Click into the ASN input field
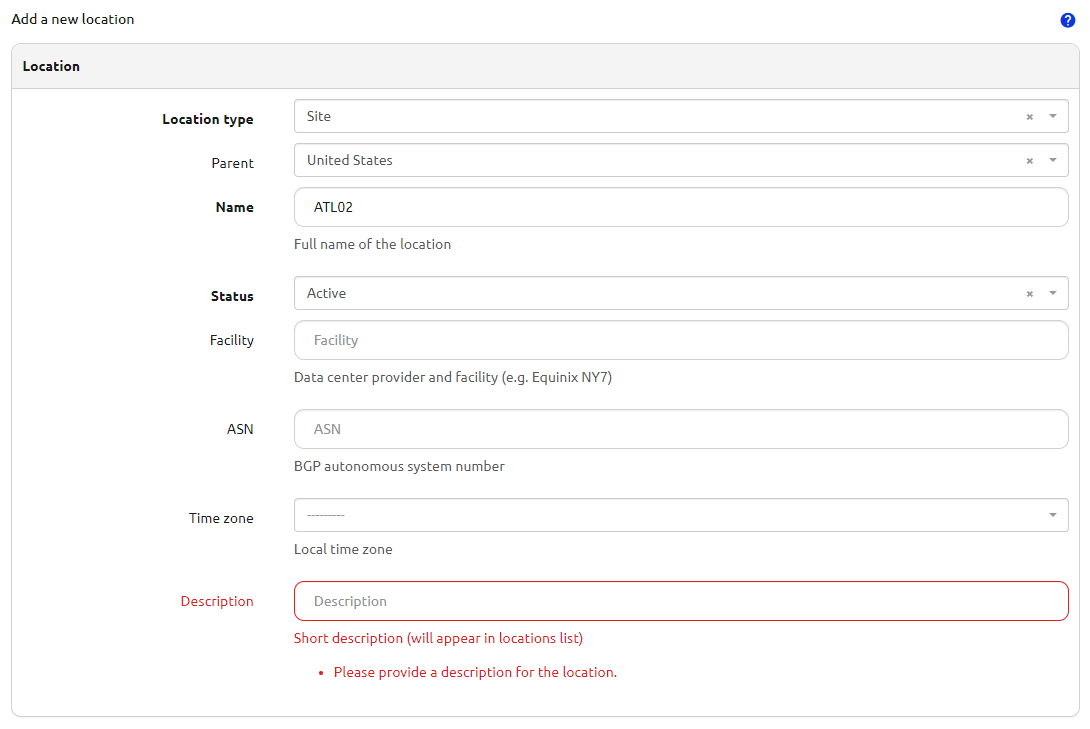Image resolution: width=1090 pixels, height=729 pixels. (680, 429)
